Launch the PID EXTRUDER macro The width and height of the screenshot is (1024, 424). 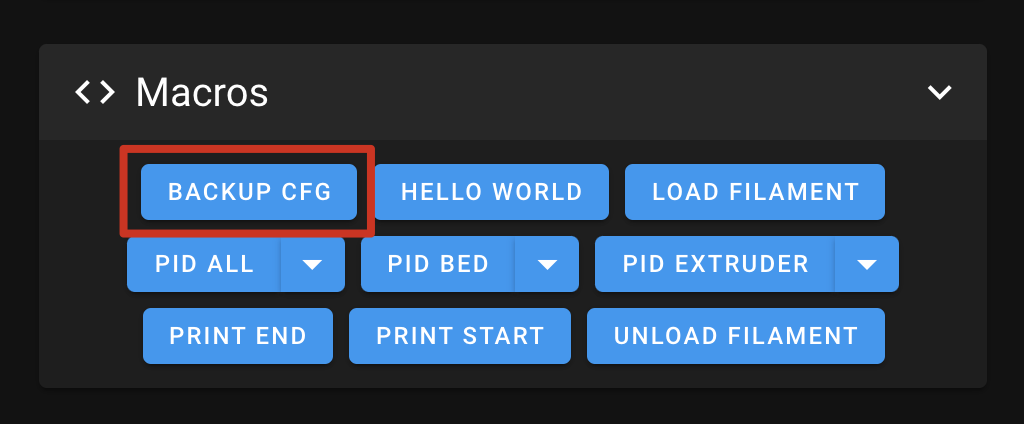tap(715, 264)
